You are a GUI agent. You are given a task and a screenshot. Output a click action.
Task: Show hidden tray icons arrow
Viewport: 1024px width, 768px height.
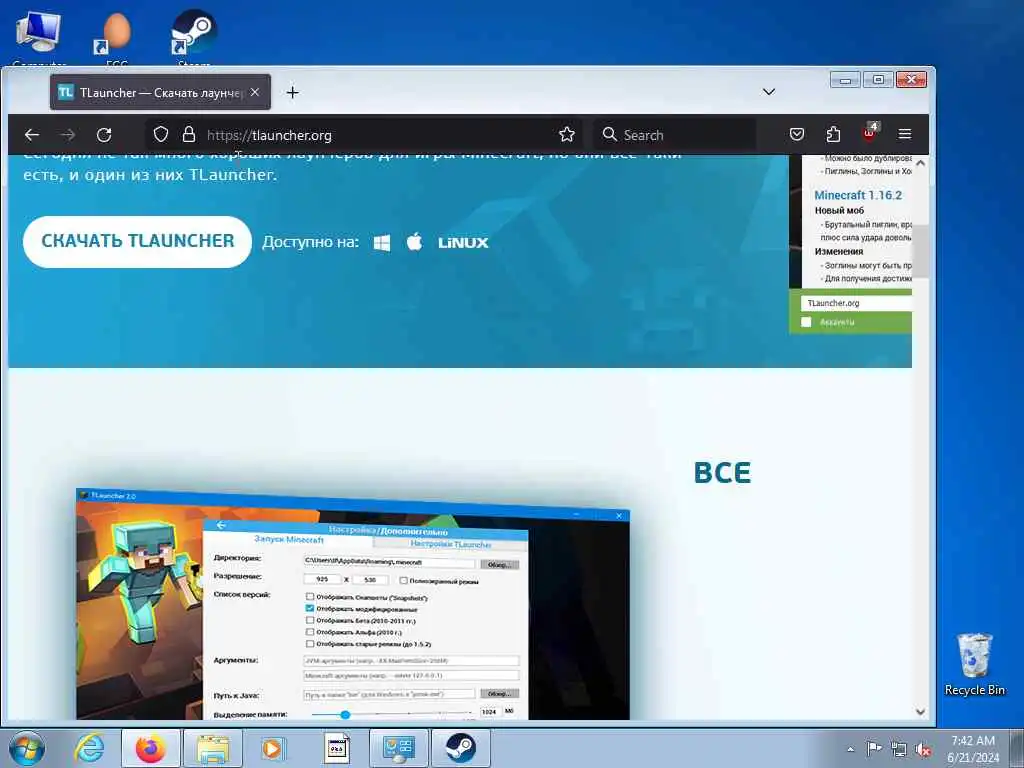click(x=850, y=749)
